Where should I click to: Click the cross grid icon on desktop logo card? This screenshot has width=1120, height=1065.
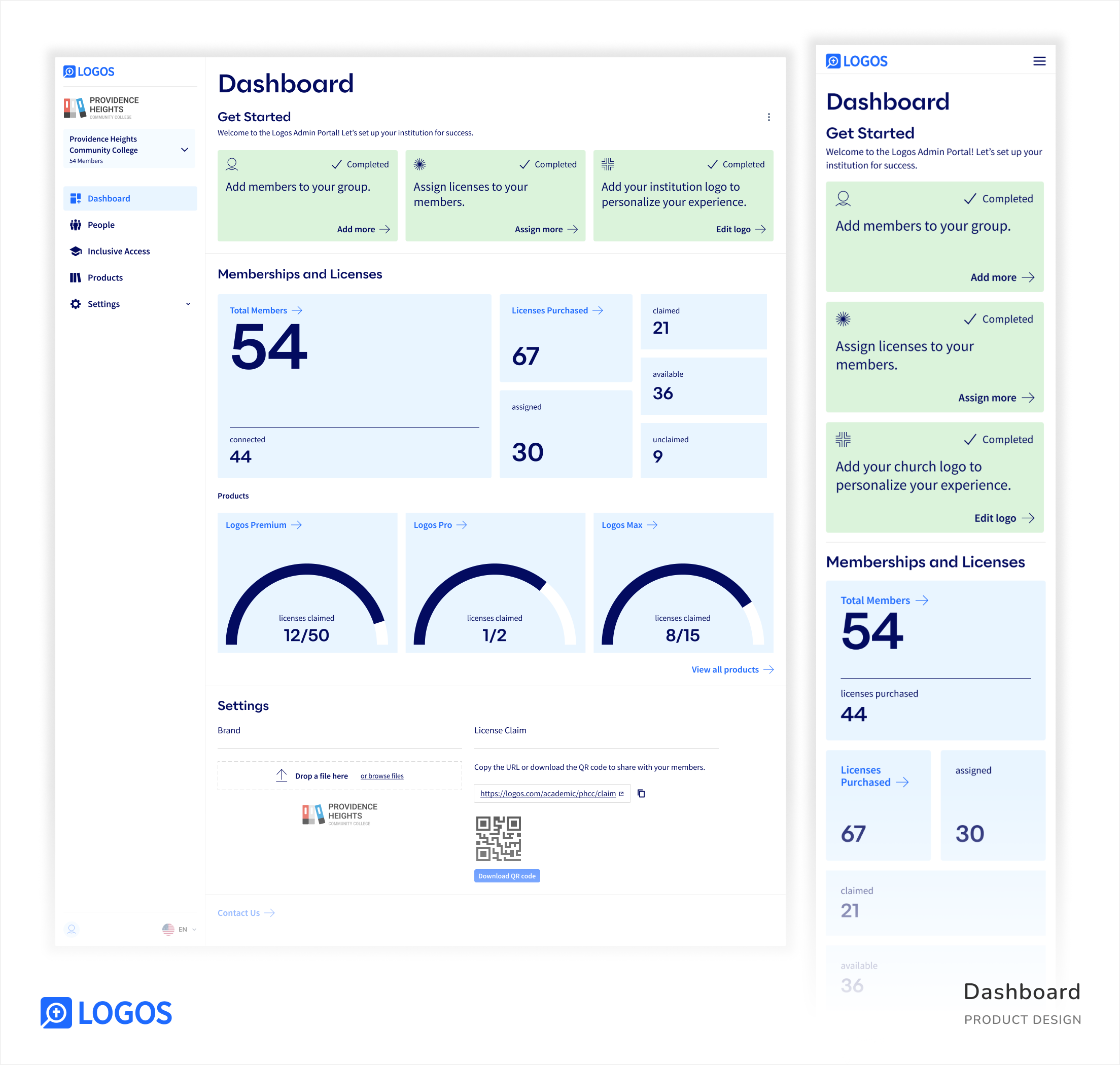(x=607, y=164)
